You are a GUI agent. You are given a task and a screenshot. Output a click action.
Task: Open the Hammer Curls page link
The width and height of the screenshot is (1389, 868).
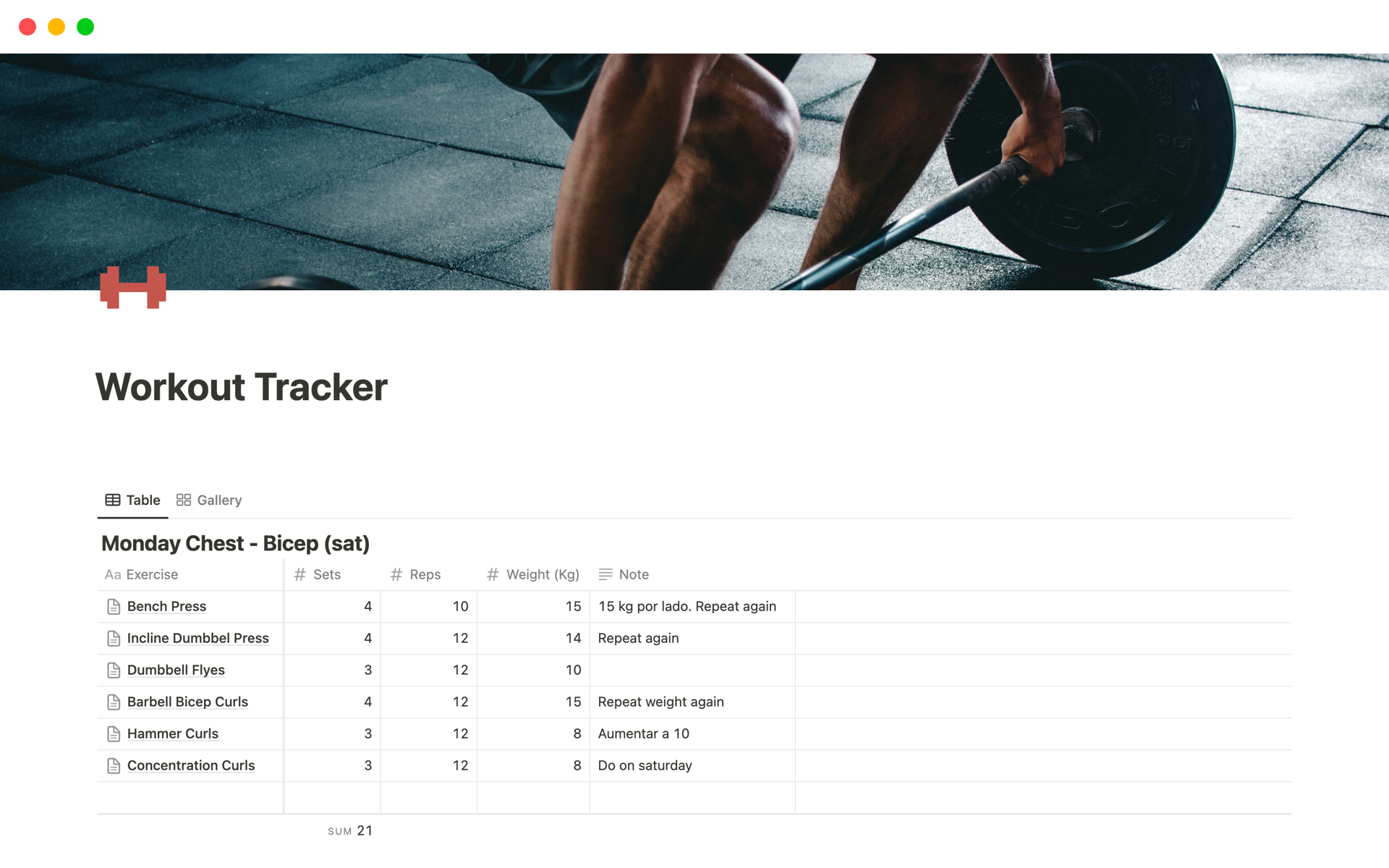coord(172,734)
